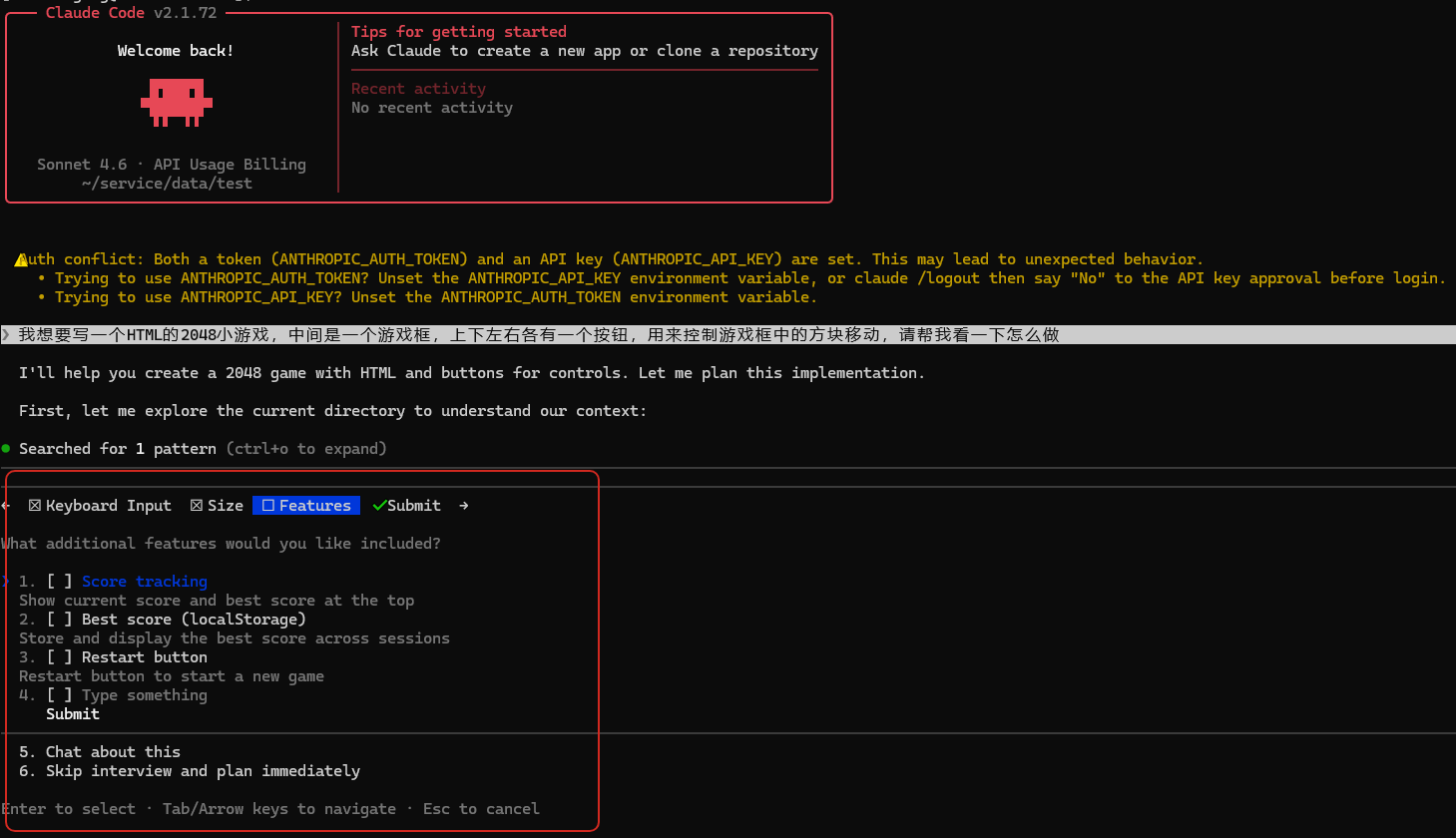
Task: Click the green checkmark next to Submit
Action: (378, 506)
